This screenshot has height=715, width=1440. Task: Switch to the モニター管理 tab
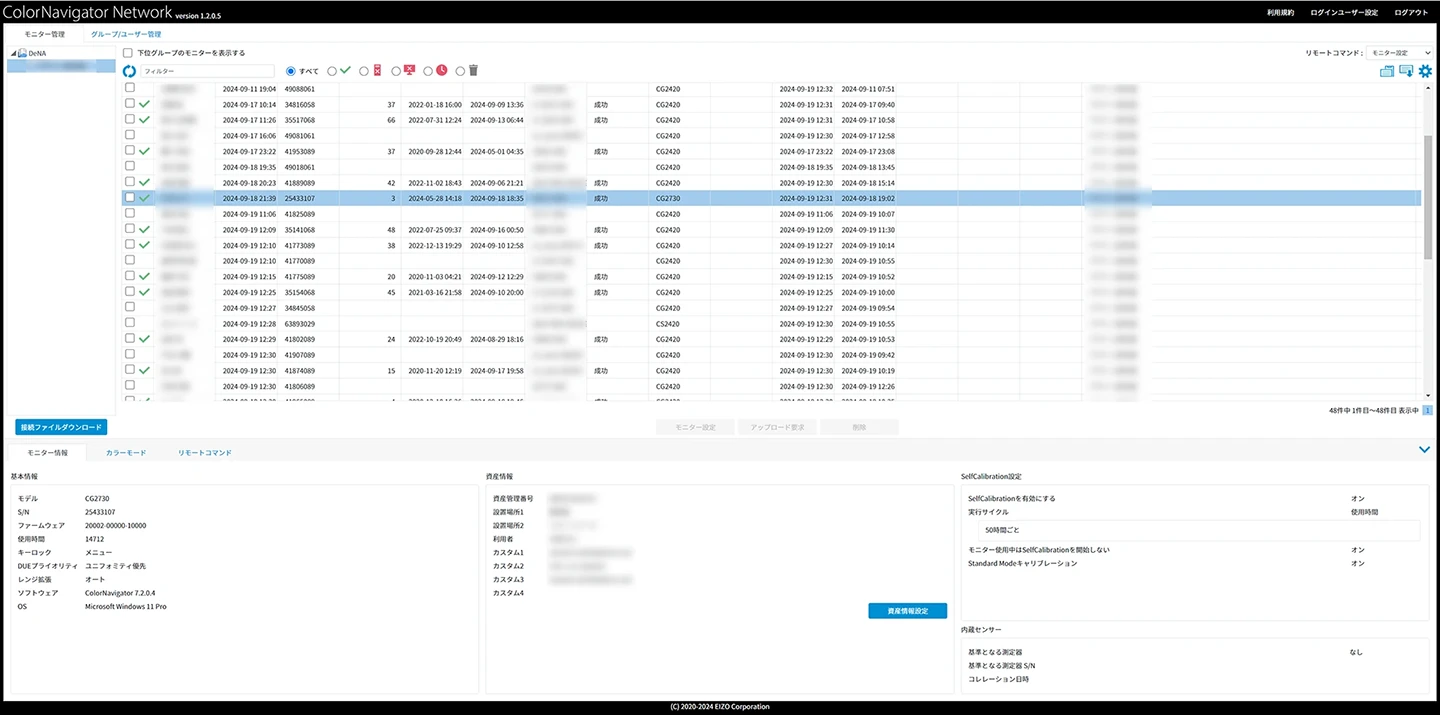45,34
